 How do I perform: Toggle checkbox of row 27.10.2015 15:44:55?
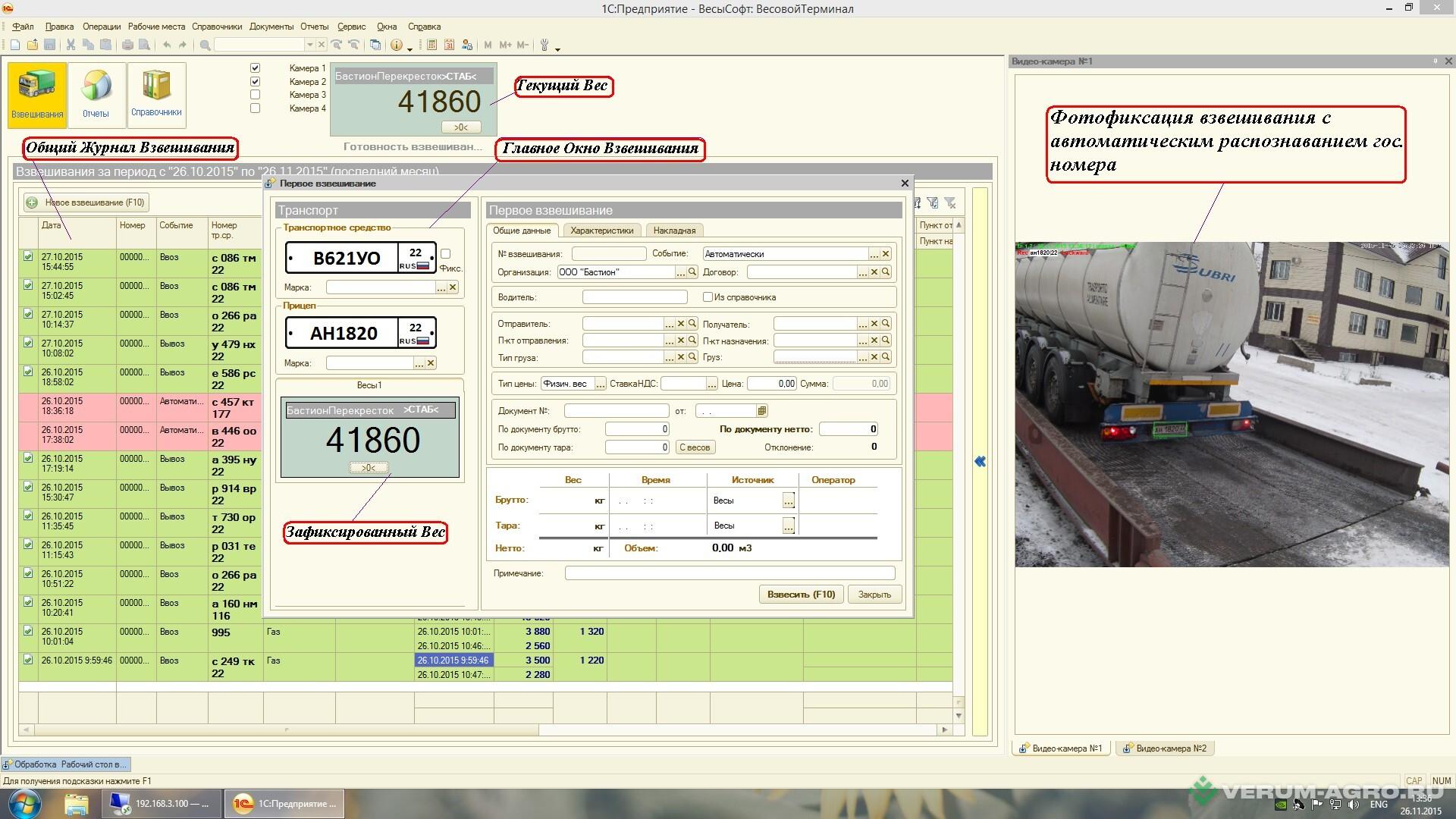coord(28,256)
